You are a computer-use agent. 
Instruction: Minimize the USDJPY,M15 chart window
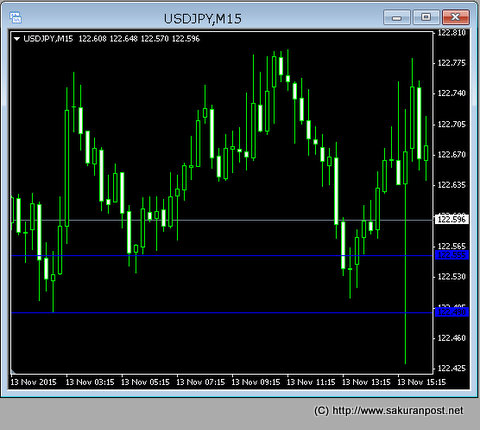click(x=397, y=17)
